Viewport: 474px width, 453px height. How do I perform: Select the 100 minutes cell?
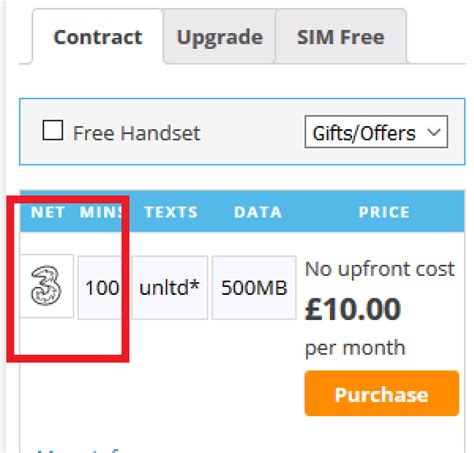(x=102, y=288)
